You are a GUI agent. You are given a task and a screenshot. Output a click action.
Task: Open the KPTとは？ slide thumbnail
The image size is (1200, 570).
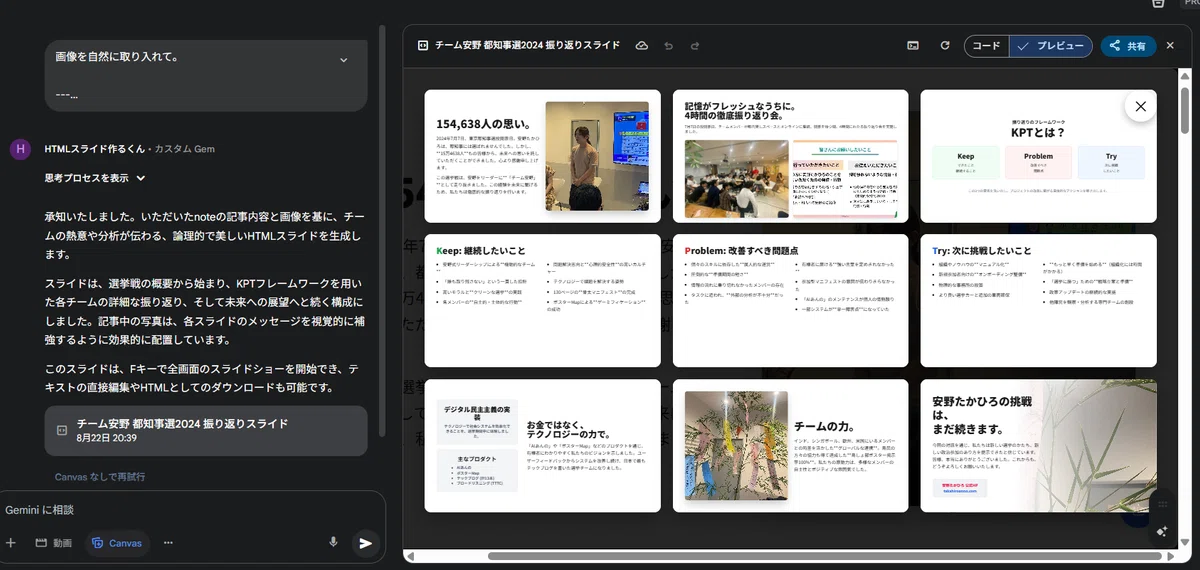1038,156
